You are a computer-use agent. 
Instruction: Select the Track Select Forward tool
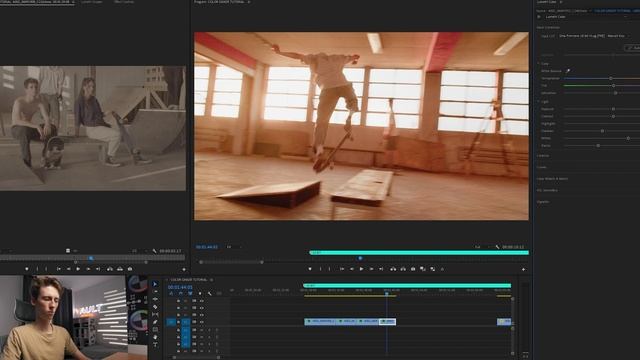[155, 291]
